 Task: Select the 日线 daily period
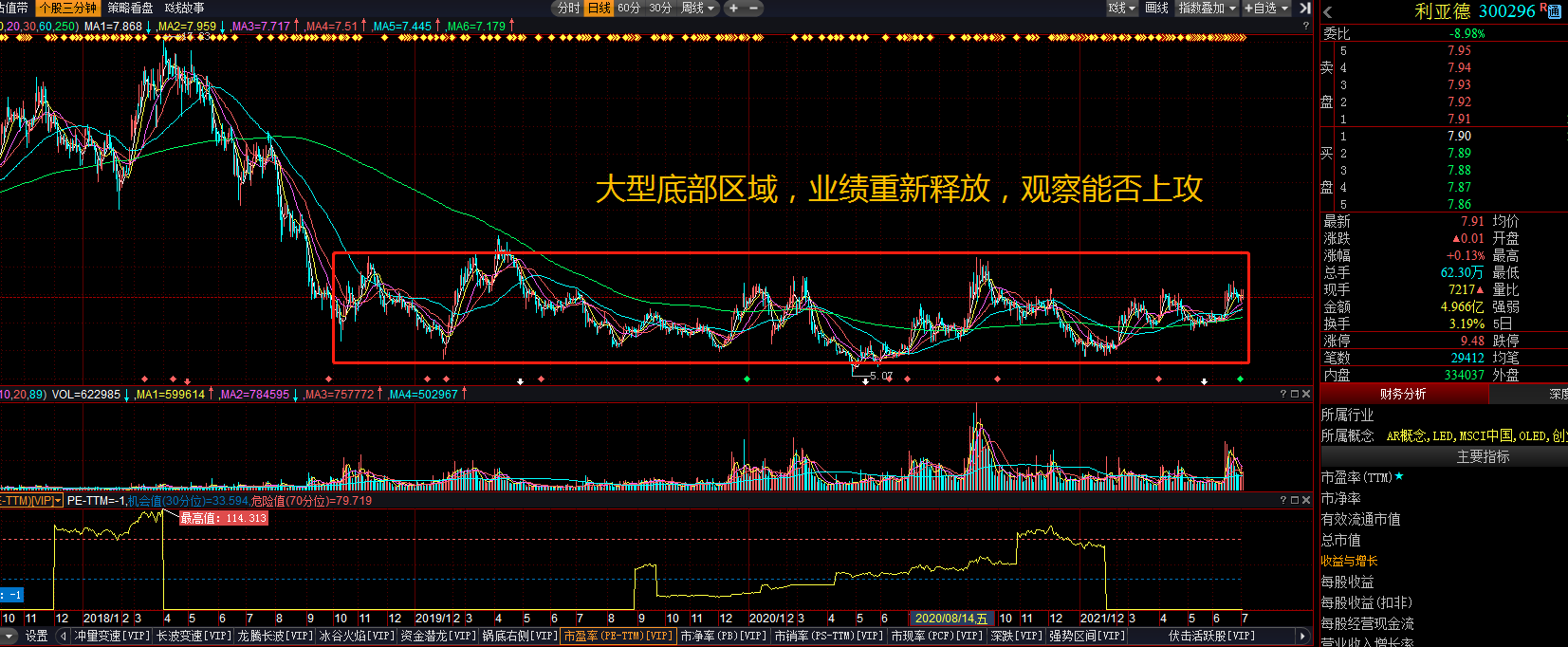click(x=599, y=8)
